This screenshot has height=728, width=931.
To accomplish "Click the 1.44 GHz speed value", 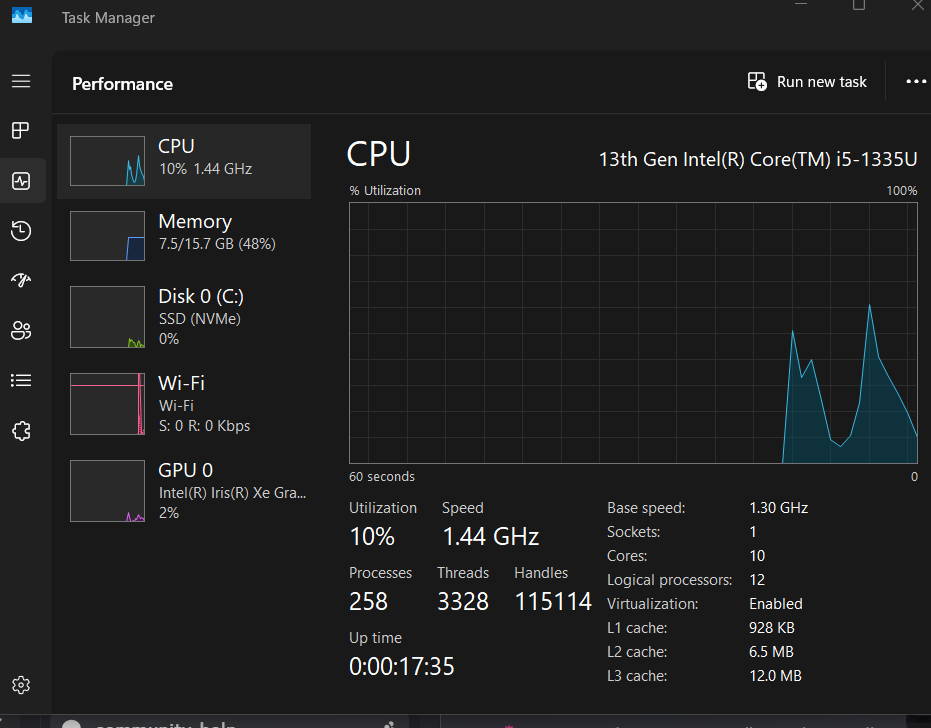I will [x=490, y=537].
